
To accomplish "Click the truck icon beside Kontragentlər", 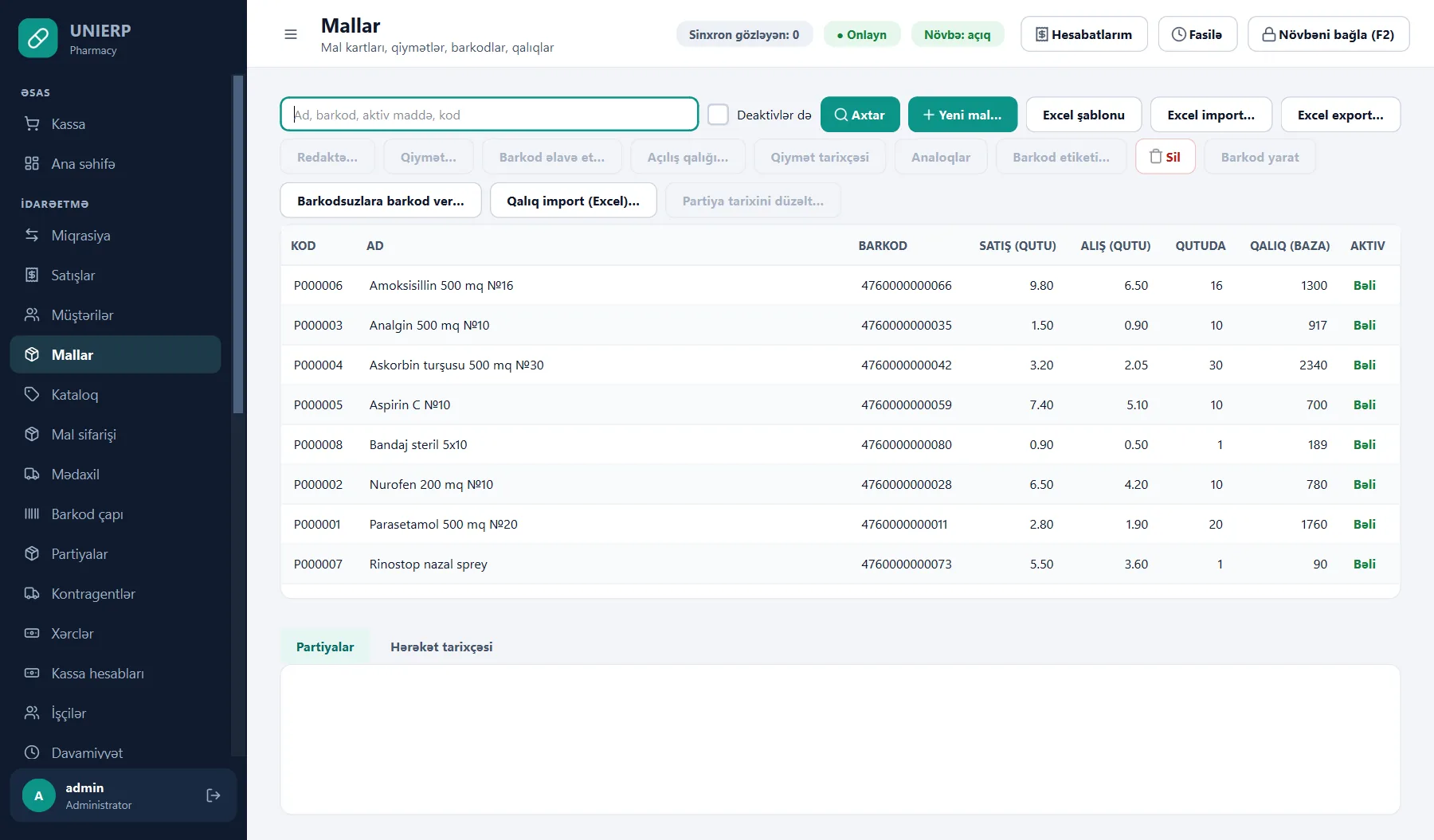I will click(x=32, y=594).
